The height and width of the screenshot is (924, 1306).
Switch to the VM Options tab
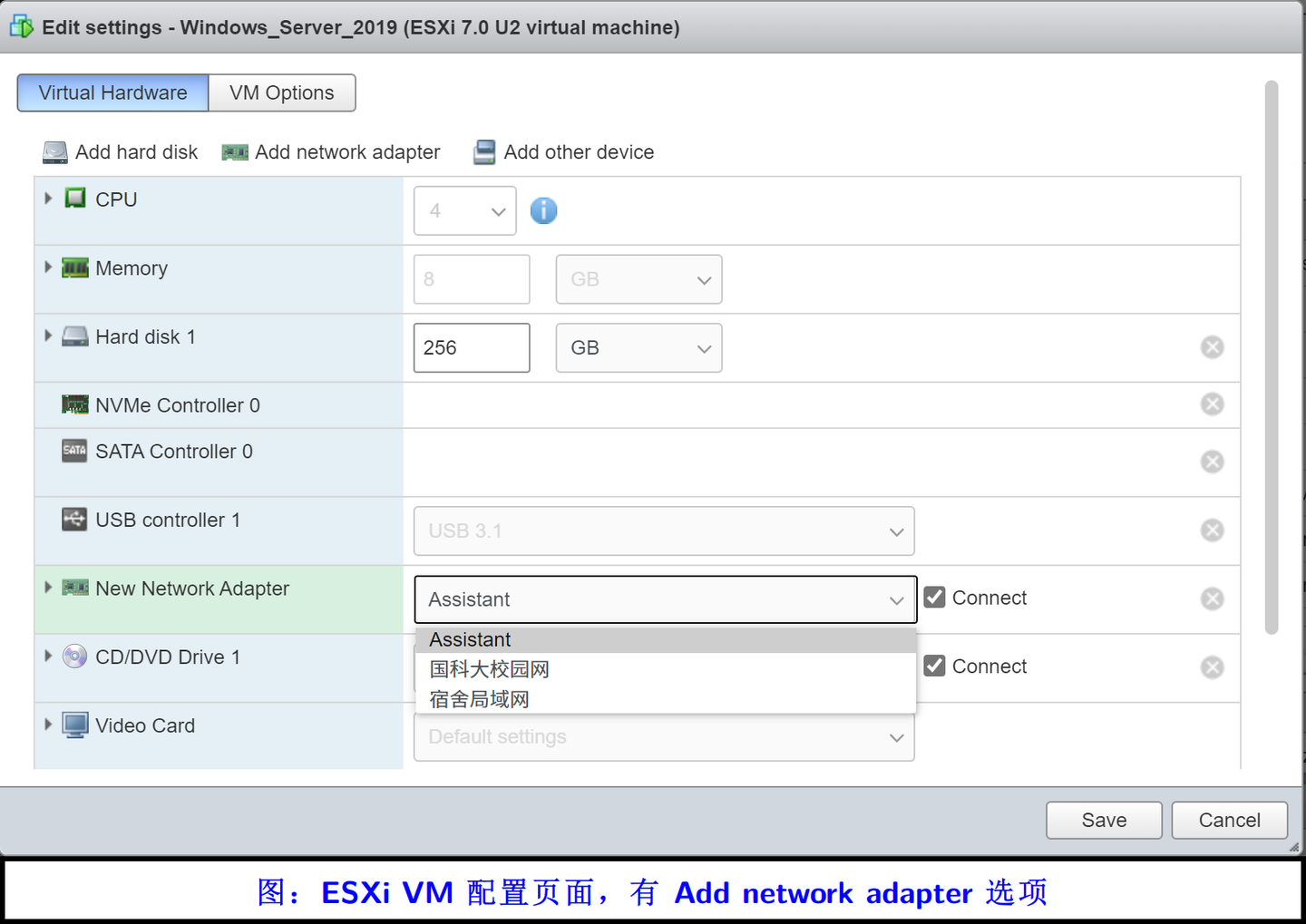[x=281, y=92]
